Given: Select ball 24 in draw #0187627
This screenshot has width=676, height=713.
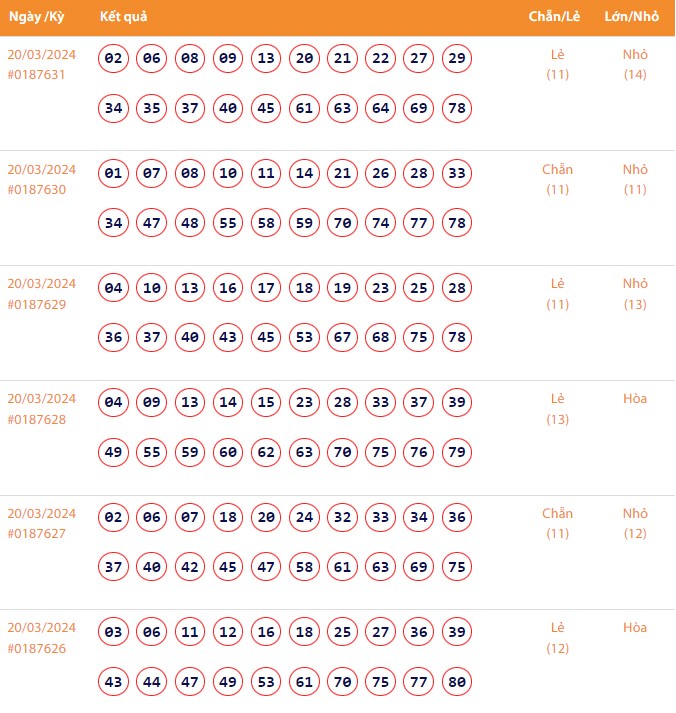Looking at the screenshot, I should 304,518.
